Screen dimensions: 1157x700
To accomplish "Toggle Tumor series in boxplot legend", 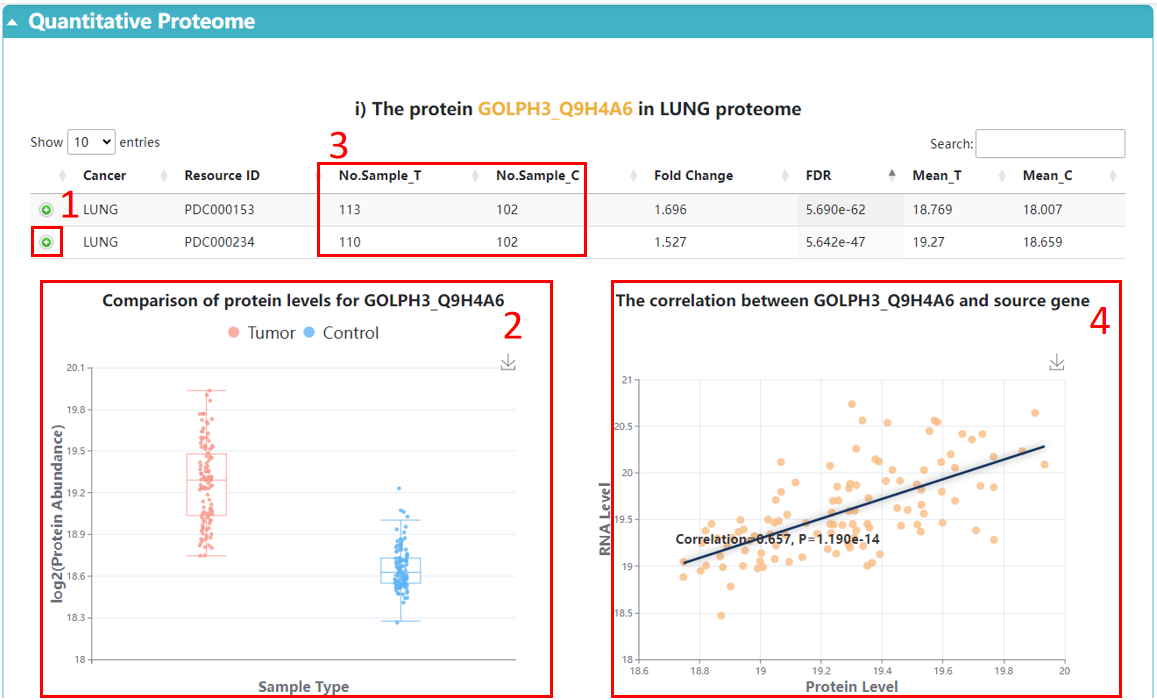I will coord(262,333).
